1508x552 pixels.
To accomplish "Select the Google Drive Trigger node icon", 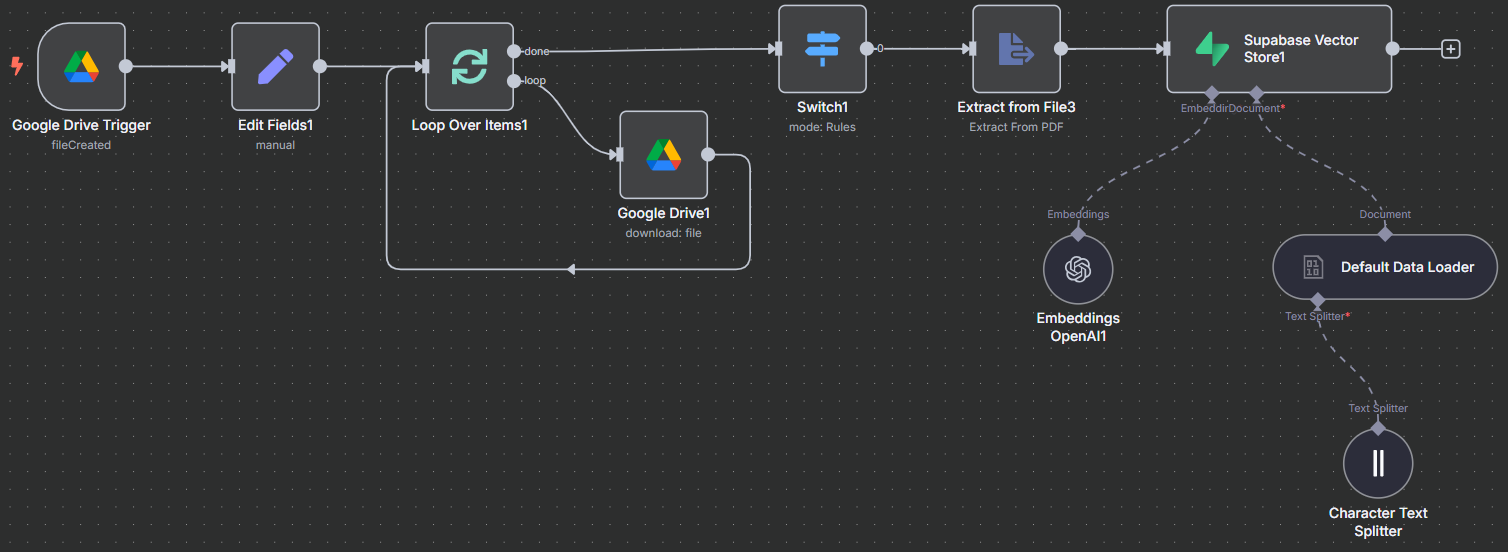I will [x=81, y=67].
